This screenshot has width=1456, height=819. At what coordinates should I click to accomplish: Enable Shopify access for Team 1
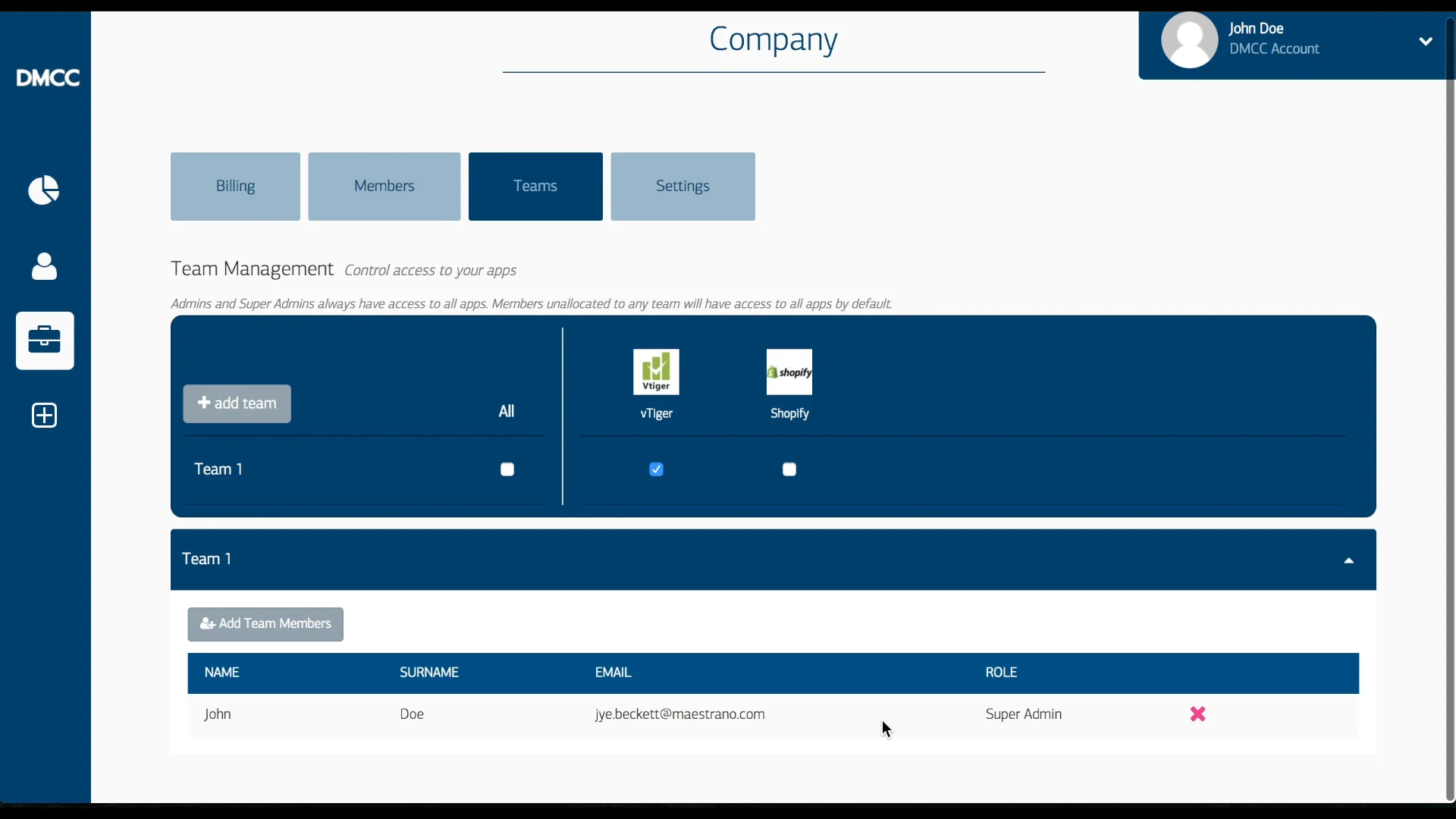point(789,469)
